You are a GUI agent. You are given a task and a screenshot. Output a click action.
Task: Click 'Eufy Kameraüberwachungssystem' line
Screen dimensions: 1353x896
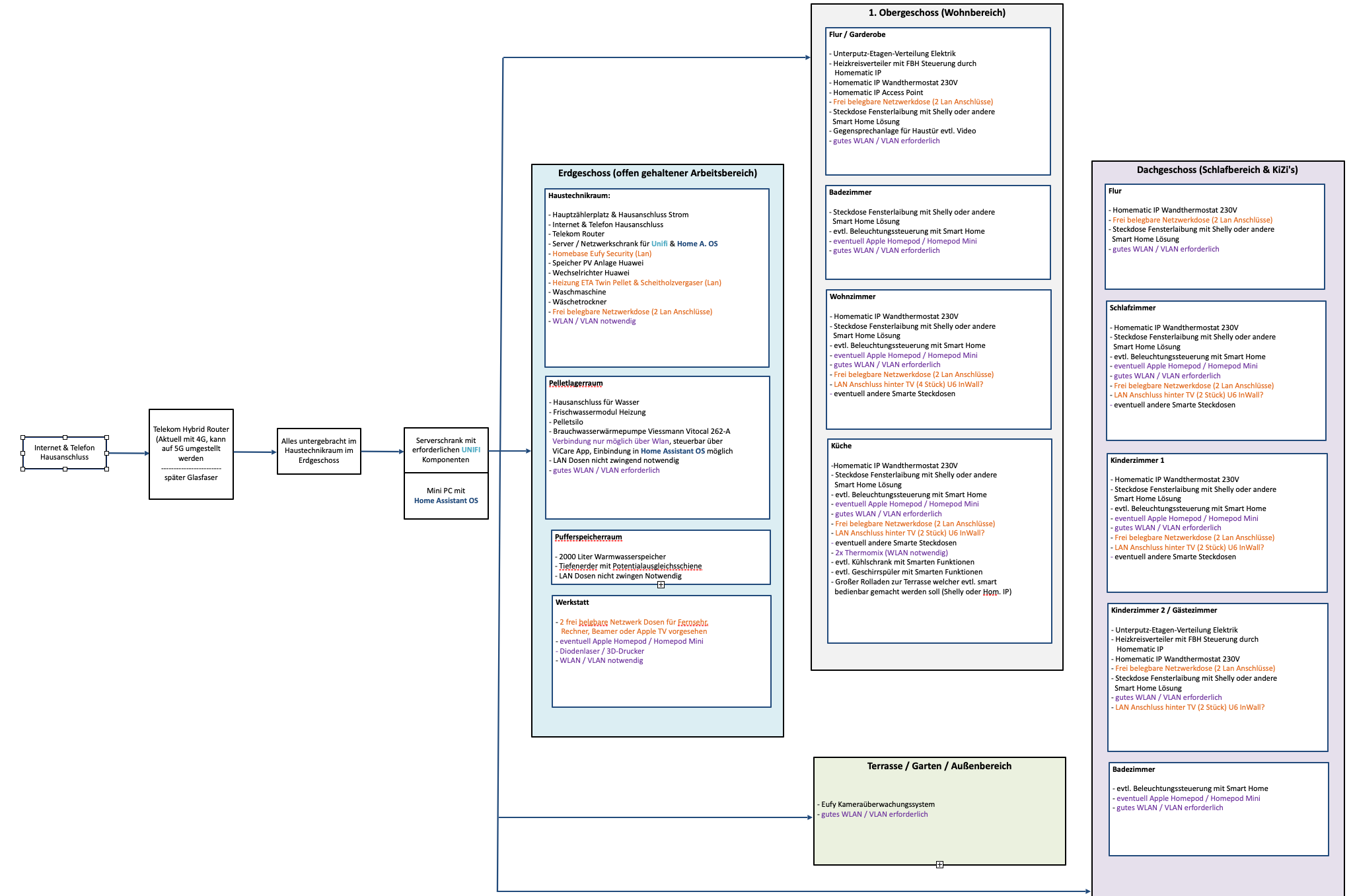876,804
